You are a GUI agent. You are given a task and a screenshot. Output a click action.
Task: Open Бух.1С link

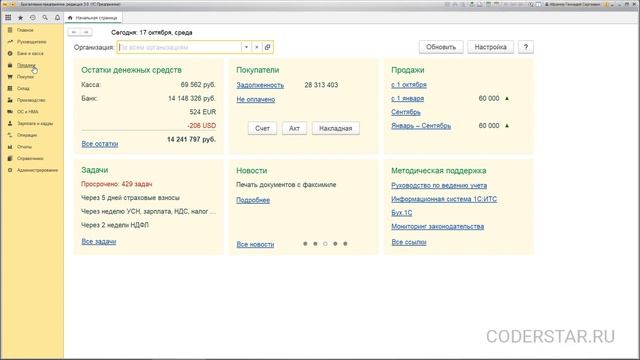tap(402, 213)
